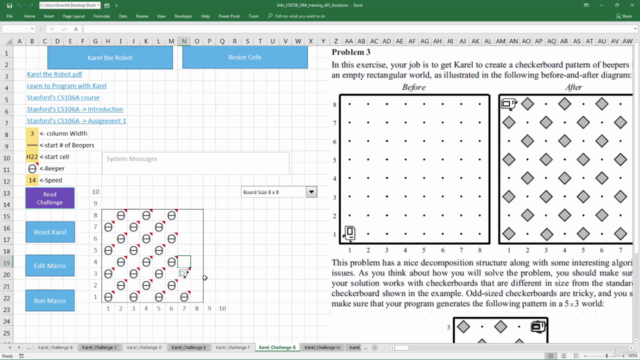Switch to Karel_Challenge F sheet tab
Image resolution: width=640 pixels, height=360 pixels.
coord(233,348)
